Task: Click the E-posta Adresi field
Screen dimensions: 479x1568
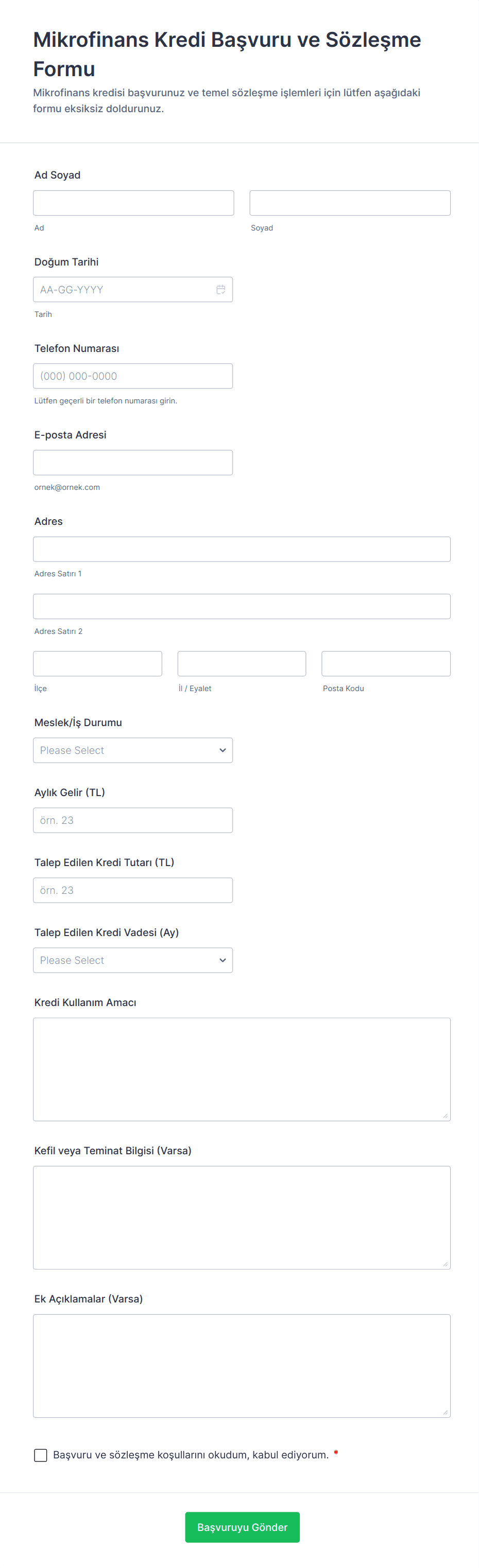Action: [x=133, y=463]
